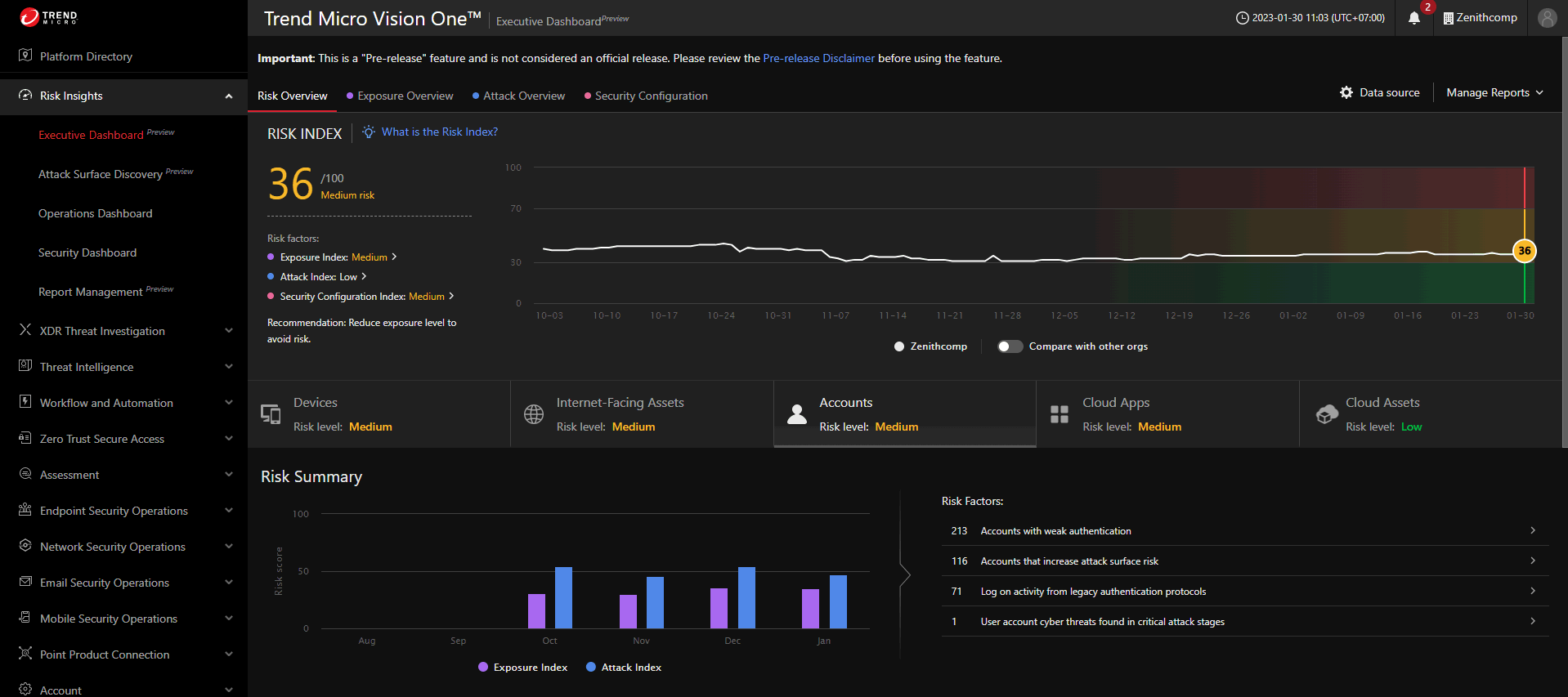Expand Threat Intelligence section

click(x=229, y=366)
